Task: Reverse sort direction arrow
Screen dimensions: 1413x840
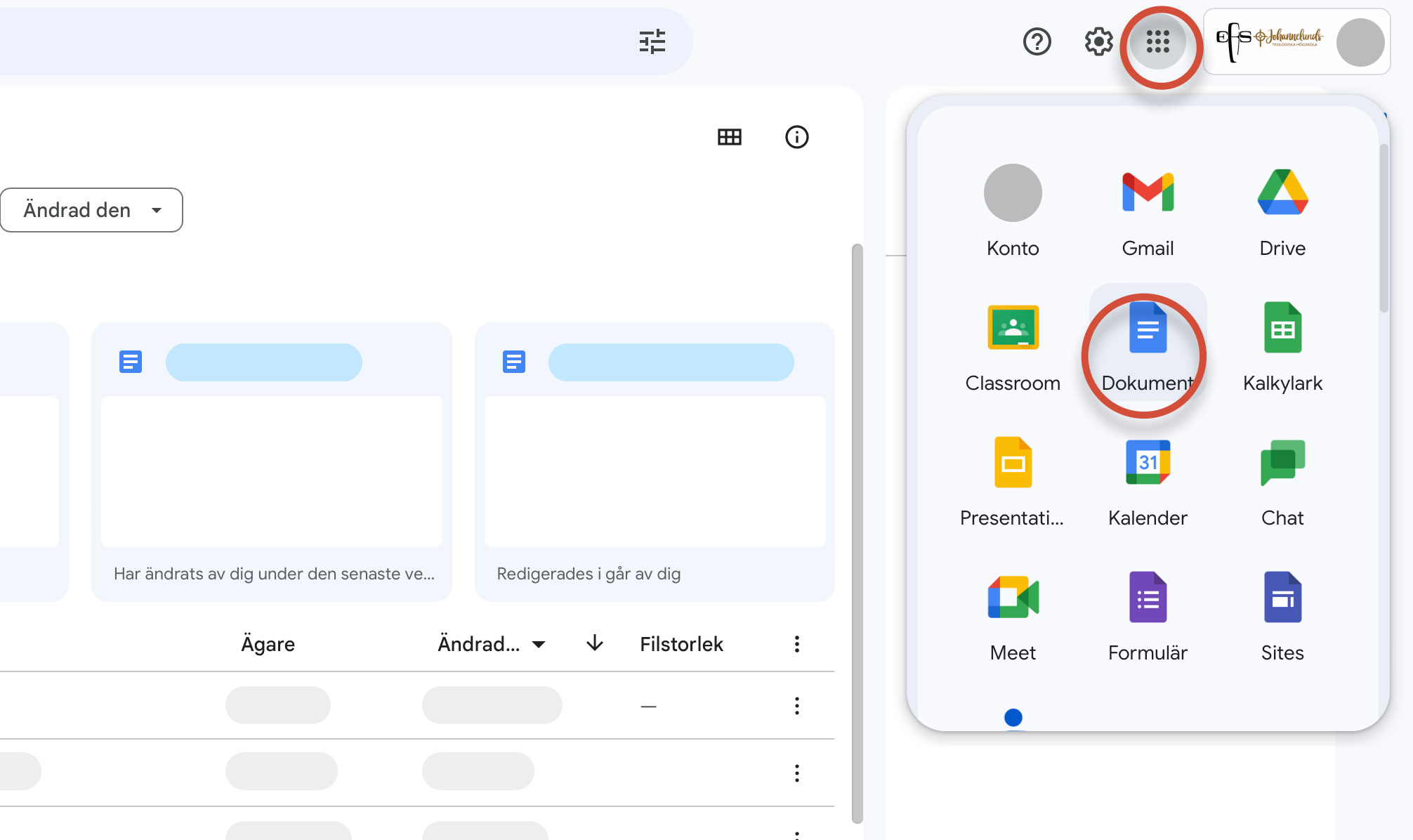Action: coord(594,643)
